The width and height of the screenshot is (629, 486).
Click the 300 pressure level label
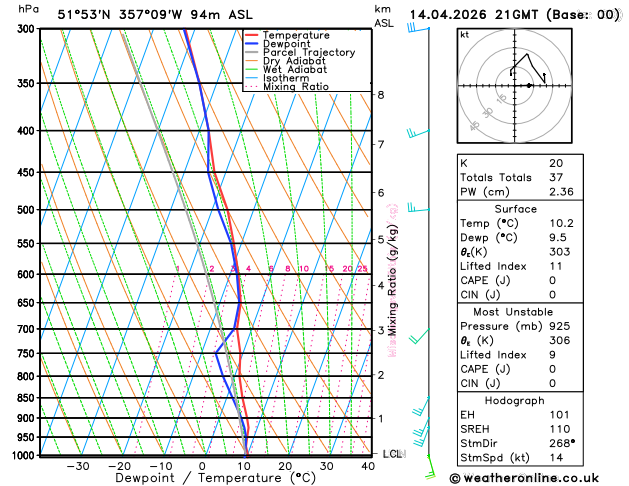tap(28, 29)
